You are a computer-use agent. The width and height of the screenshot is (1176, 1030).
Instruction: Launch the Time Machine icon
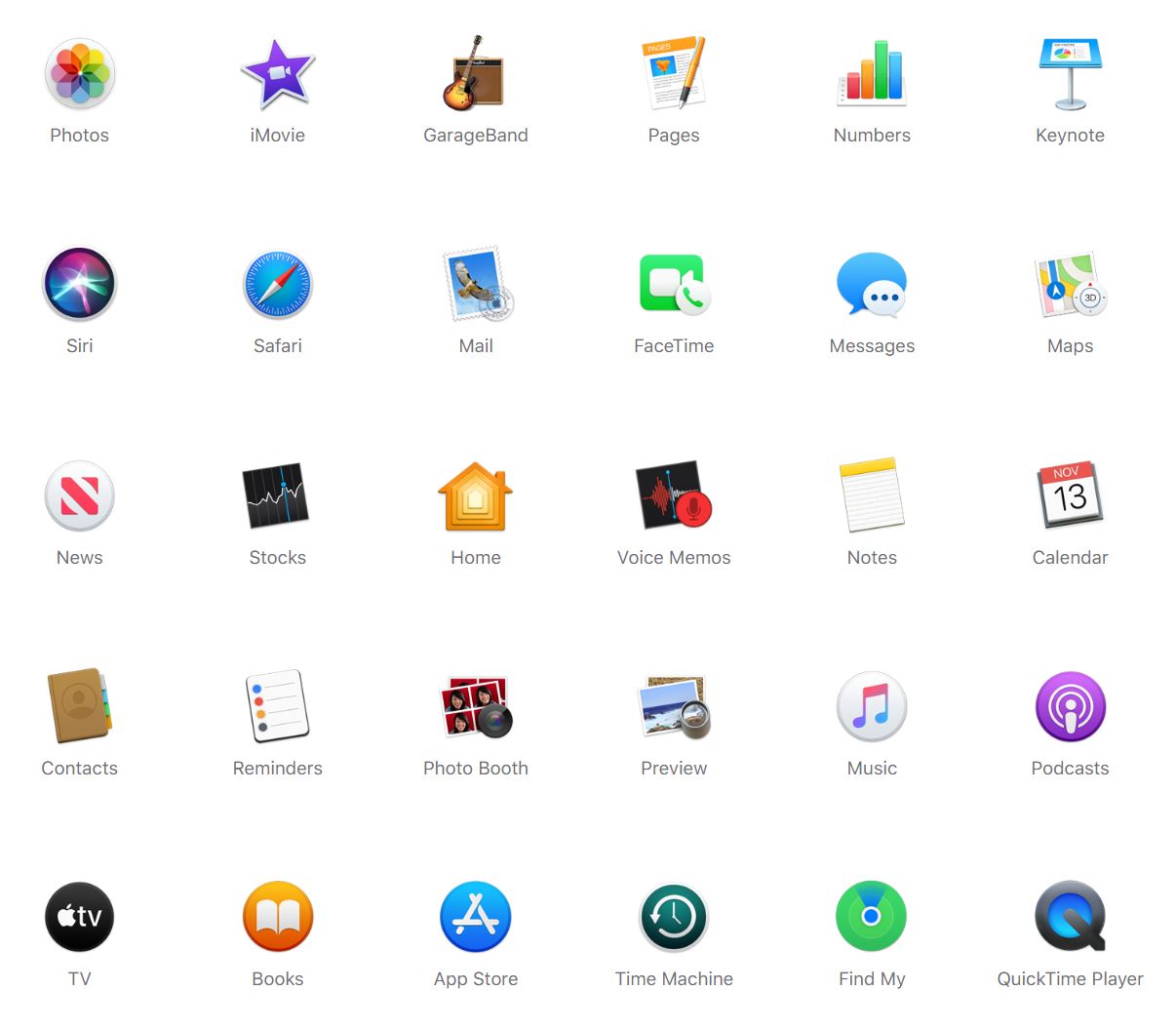click(x=675, y=917)
